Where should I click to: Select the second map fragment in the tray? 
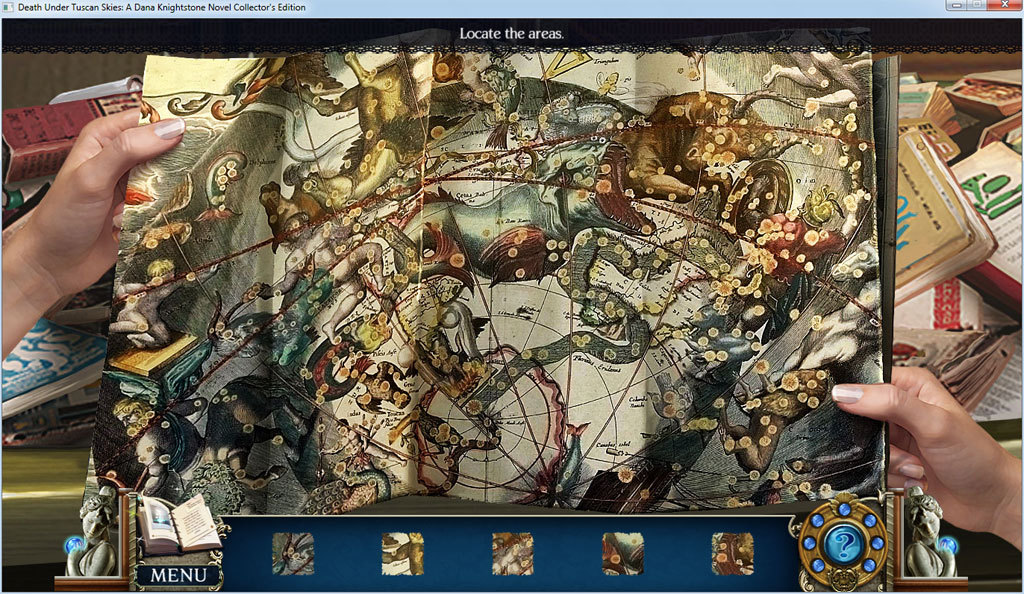point(402,554)
